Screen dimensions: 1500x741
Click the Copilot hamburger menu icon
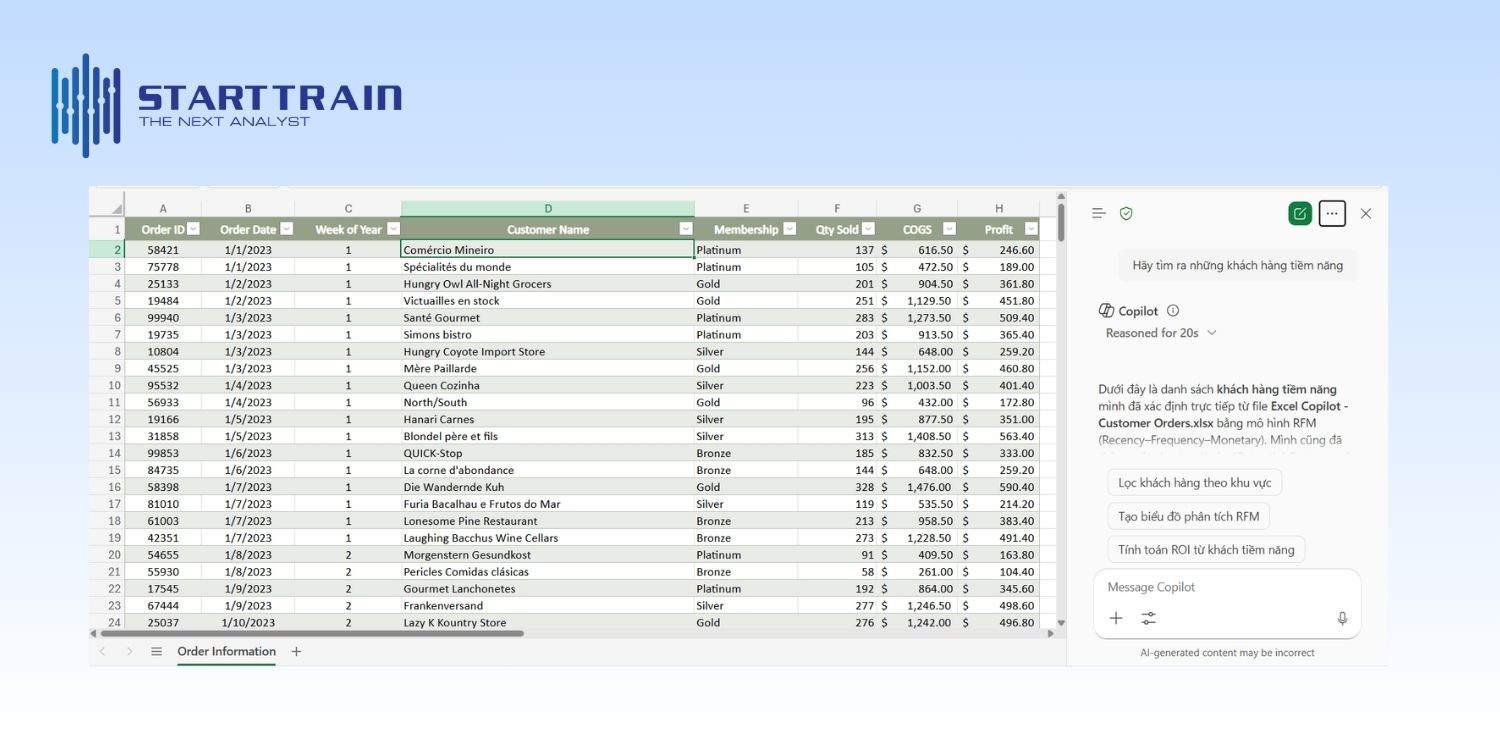click(x=1099, y=213)
